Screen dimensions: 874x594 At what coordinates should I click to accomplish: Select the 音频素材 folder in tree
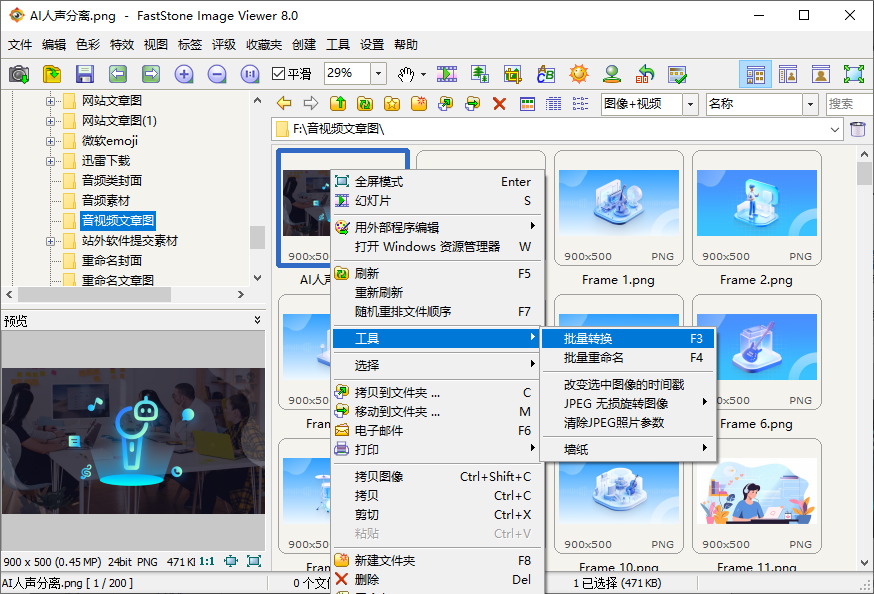(x=105, y=201)
